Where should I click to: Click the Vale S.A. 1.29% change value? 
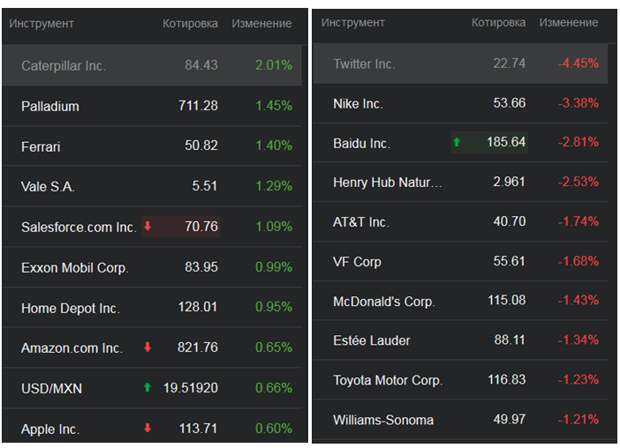(274, 185)
